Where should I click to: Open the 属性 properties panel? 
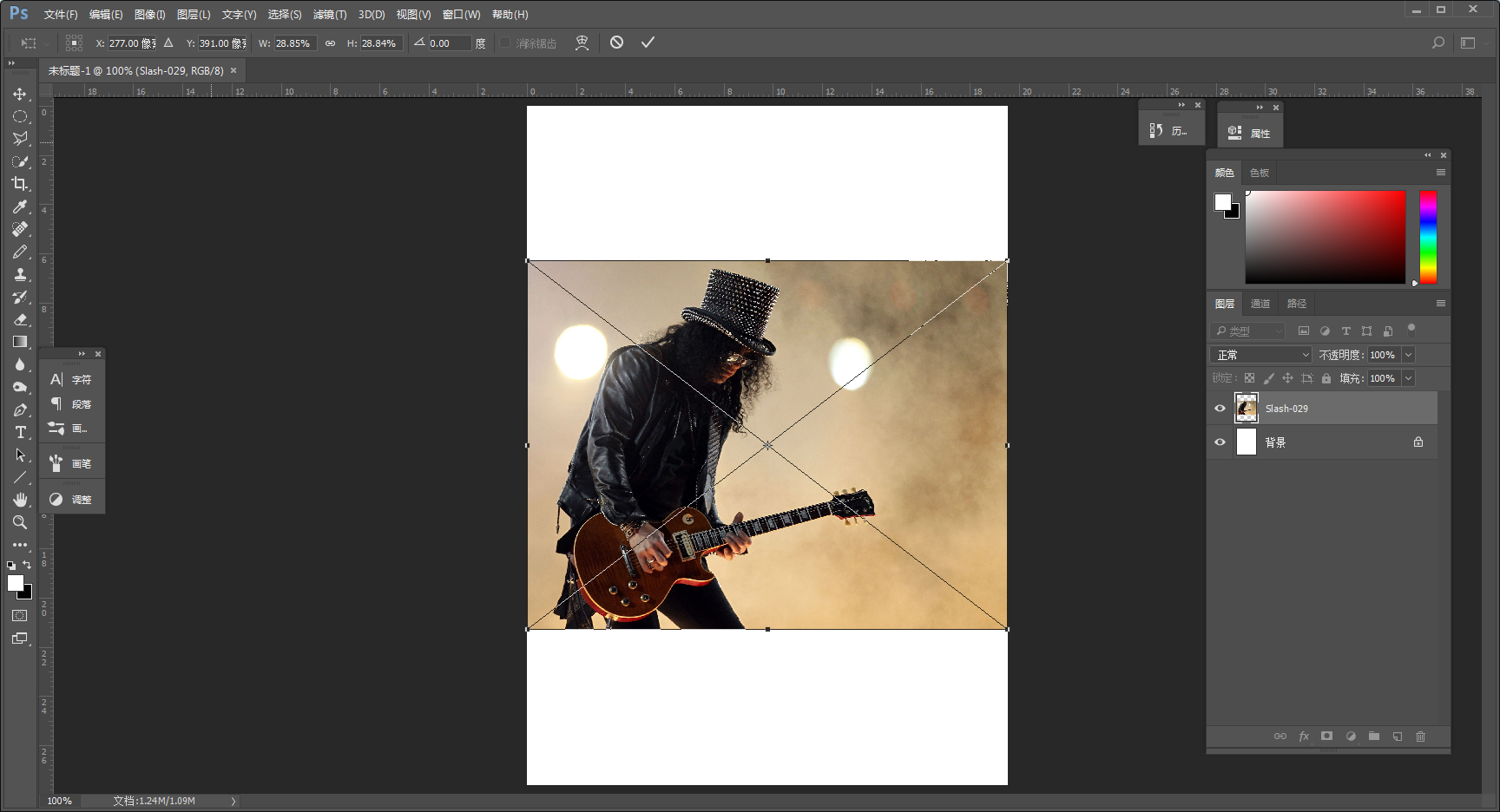1250,133
